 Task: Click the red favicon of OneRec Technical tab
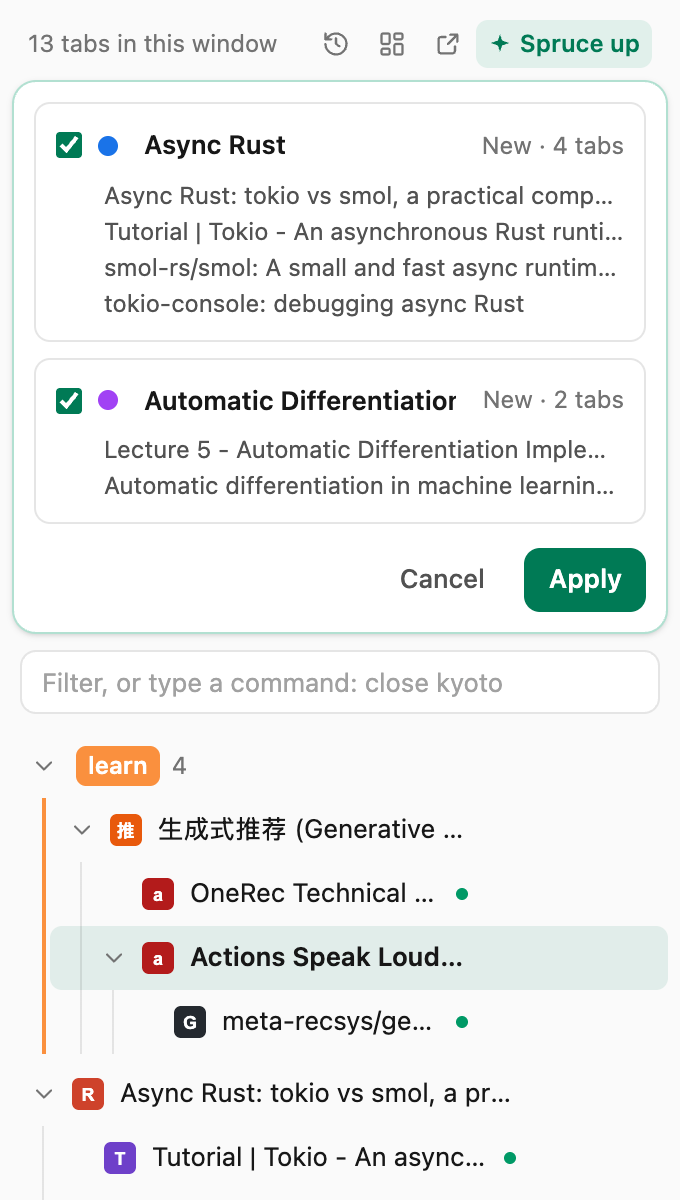157,894
